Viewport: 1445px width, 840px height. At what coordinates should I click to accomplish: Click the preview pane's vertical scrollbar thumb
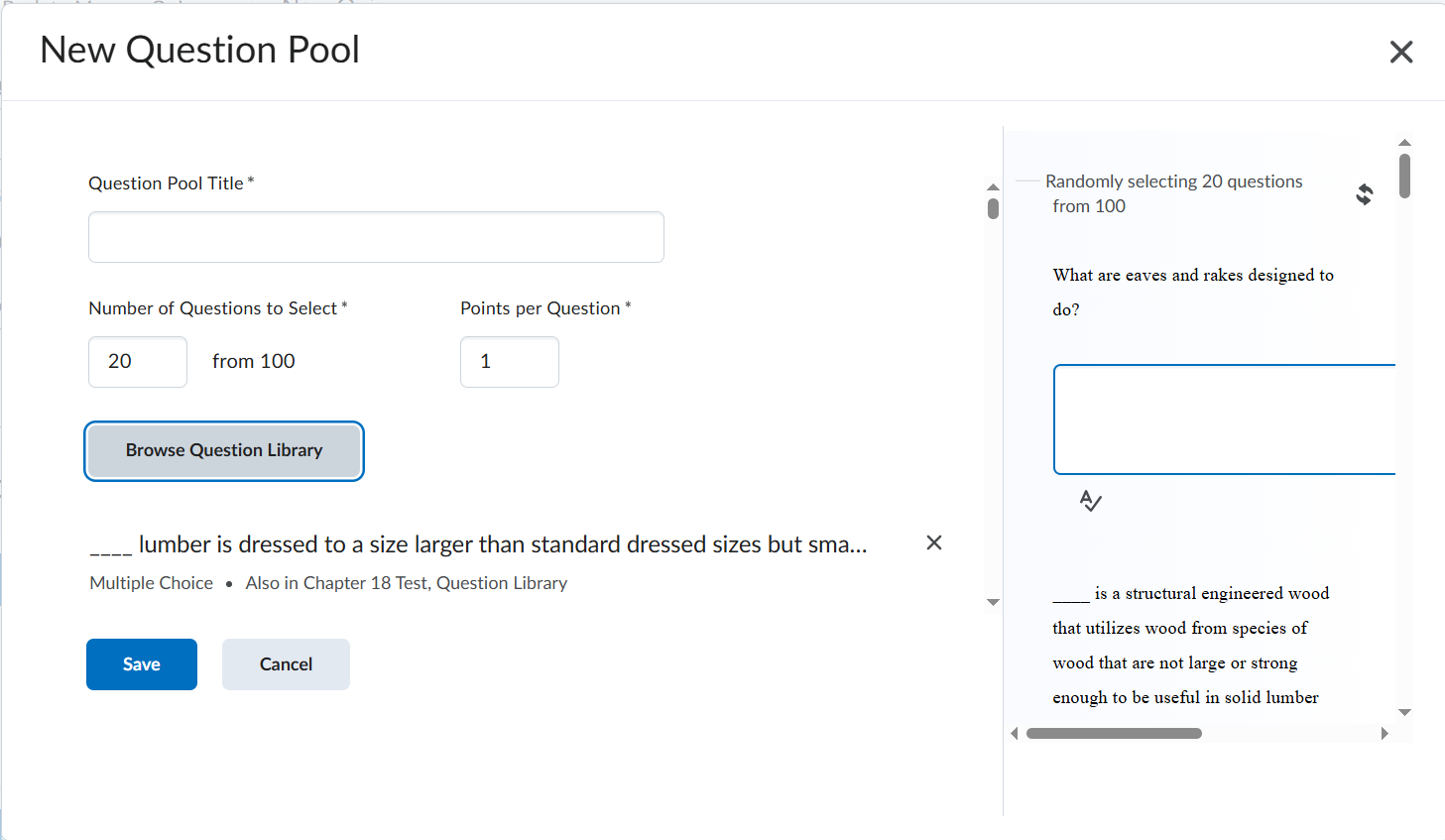pyautogui.click(x=1404, y=177)
